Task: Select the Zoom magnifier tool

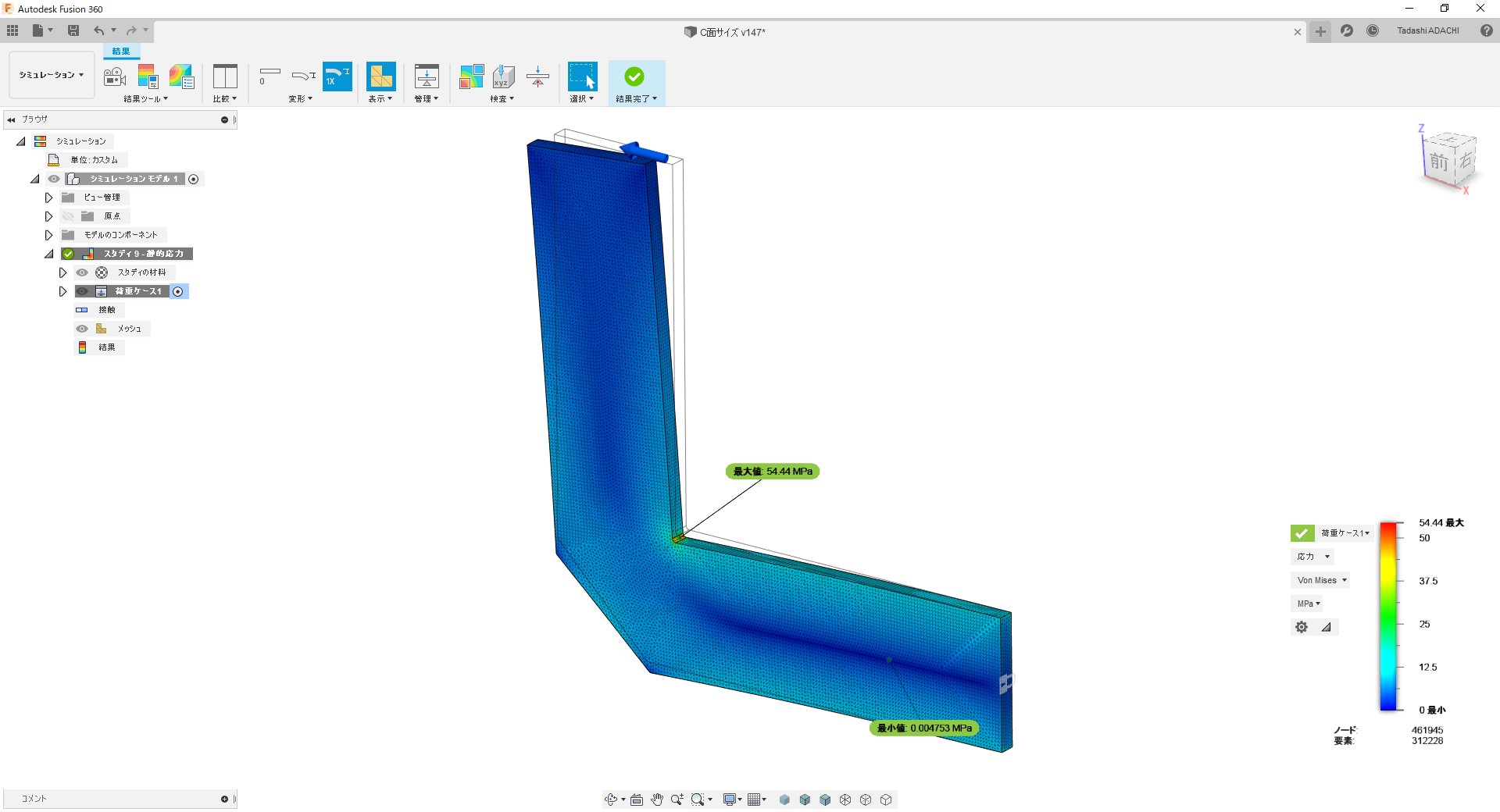Action: pos(677,800)
